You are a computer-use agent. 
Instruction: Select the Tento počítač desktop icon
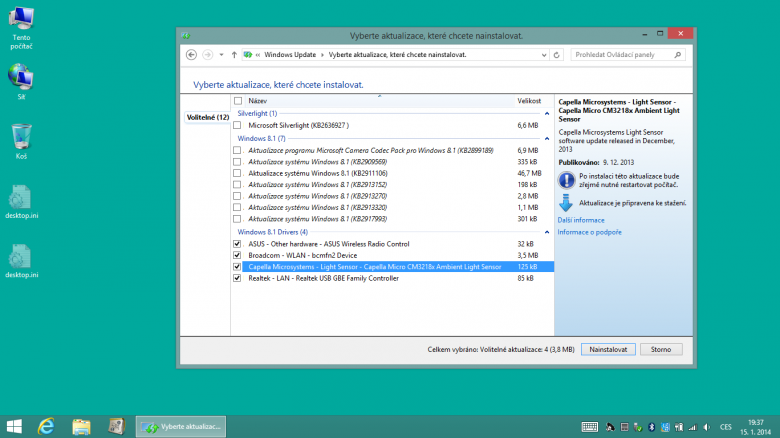[x=21, y=28]
